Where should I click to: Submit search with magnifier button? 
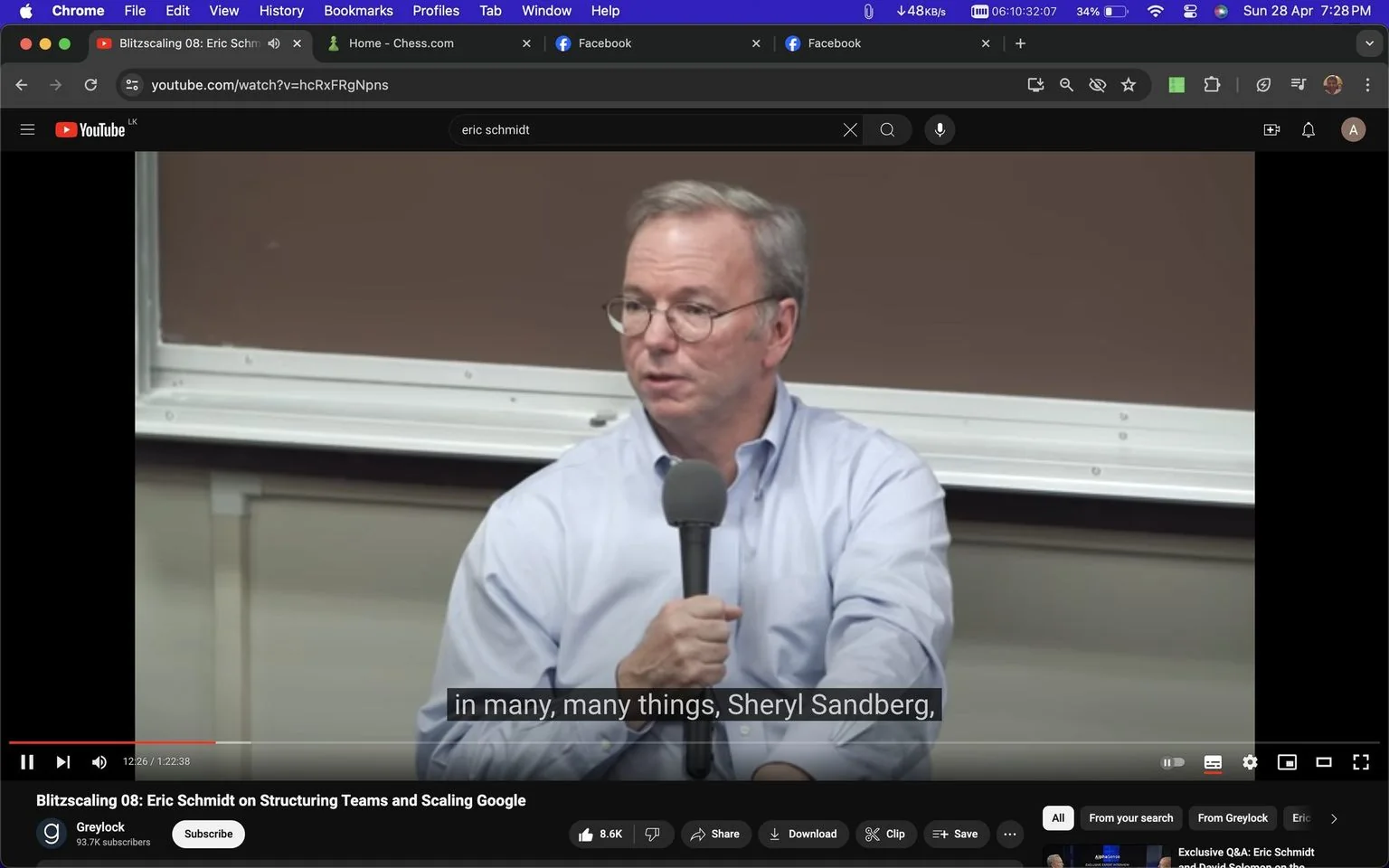pyautogui.click(x=887, y=129)
